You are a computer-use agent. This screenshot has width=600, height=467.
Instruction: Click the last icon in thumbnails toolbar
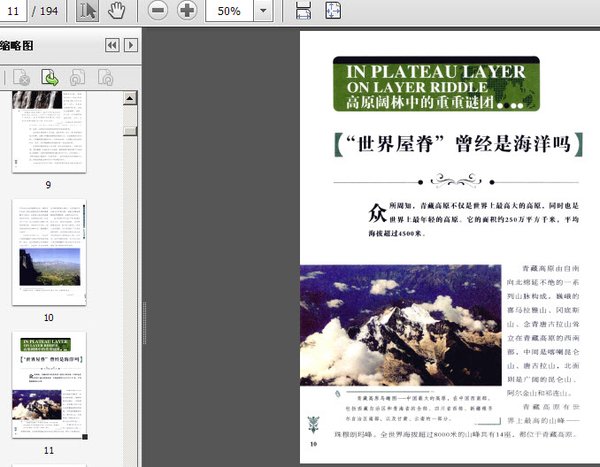[105, 76]
